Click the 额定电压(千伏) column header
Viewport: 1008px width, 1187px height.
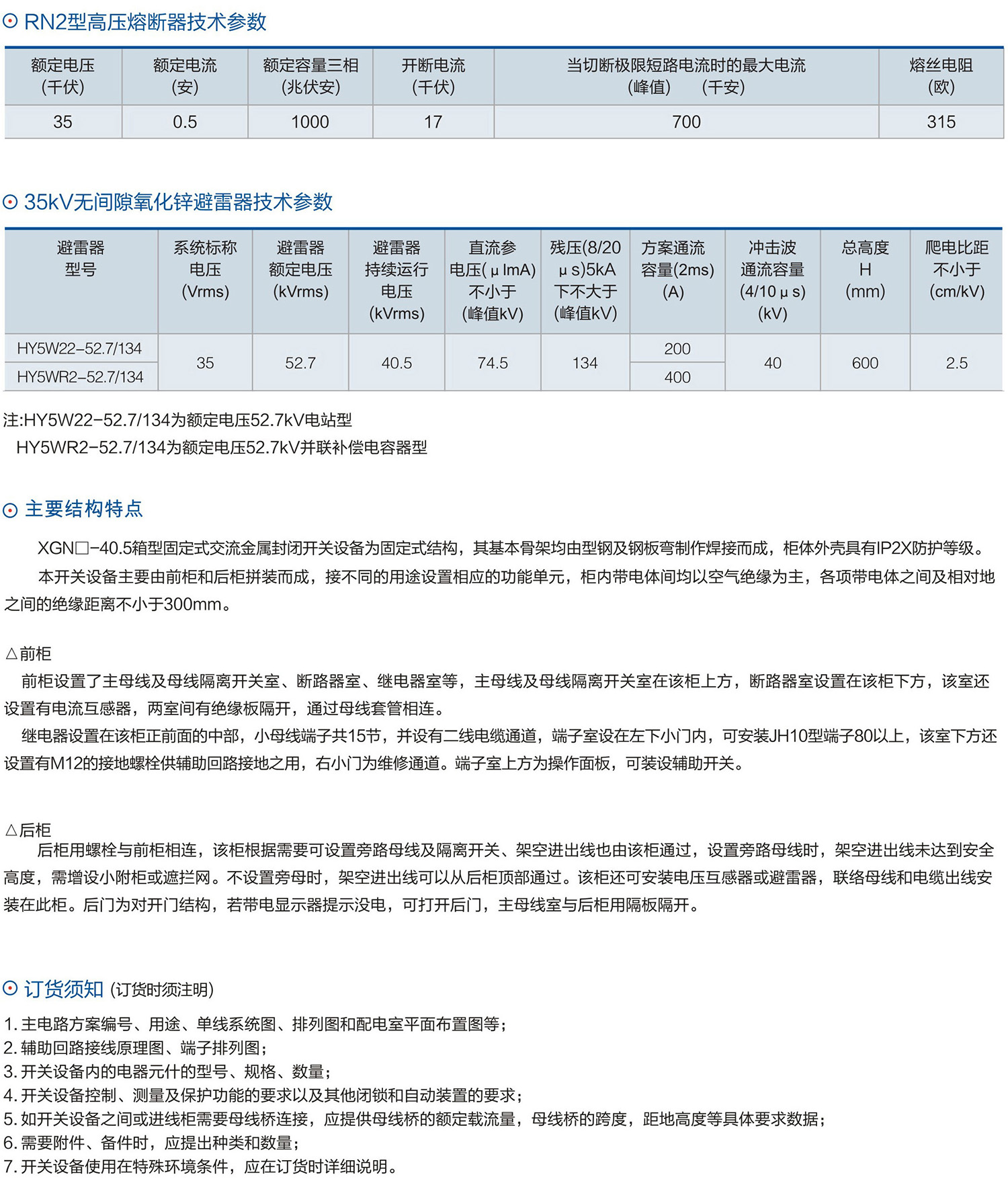(x=62, y=76)
